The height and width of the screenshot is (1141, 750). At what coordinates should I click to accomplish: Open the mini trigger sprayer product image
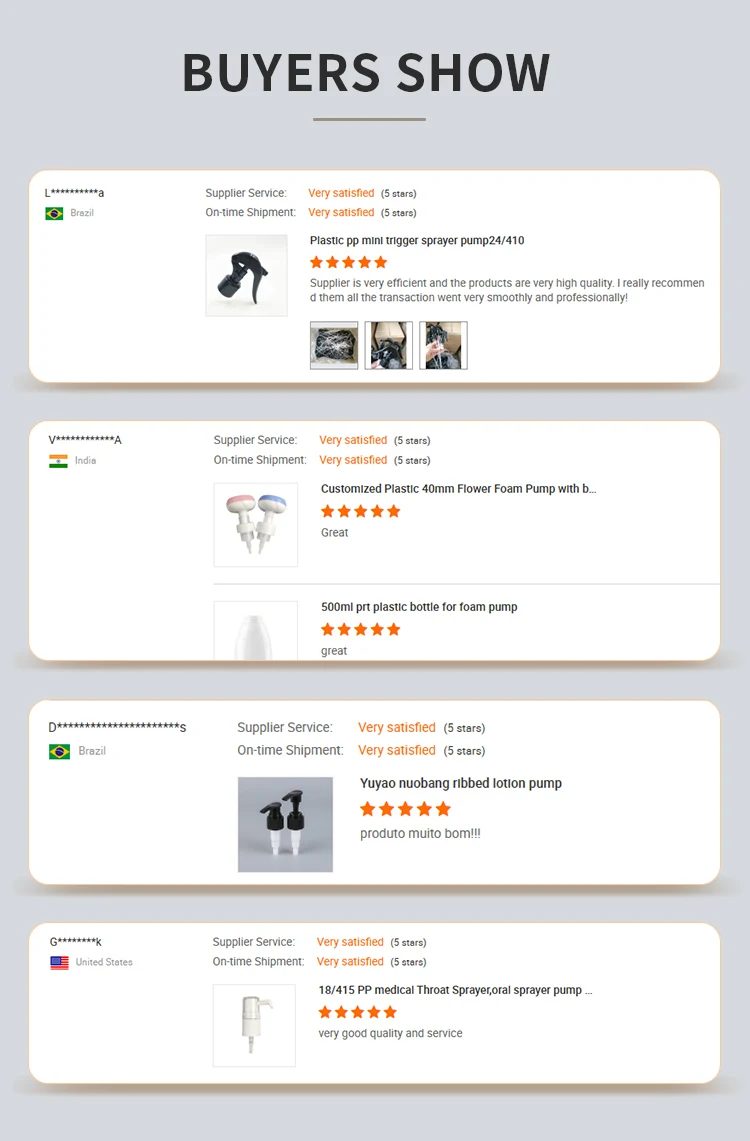tap(247, 275)
